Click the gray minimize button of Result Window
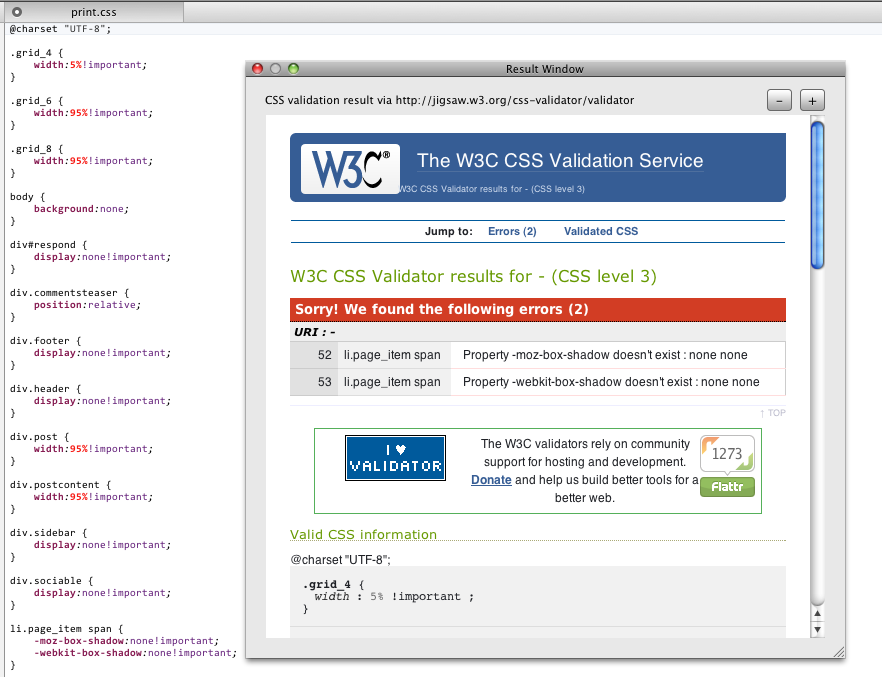 point(275,69)
